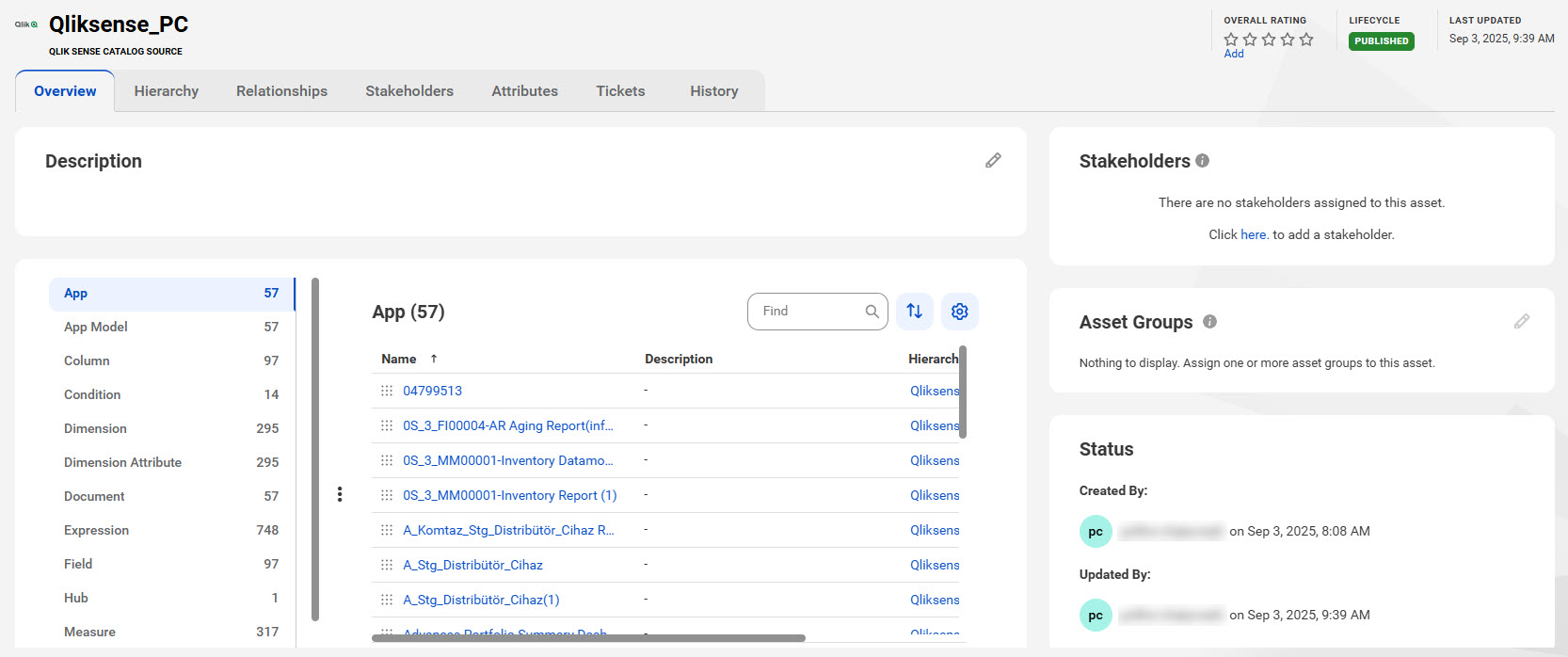Screen dimensions: 1568x657
Task: Click the Updated By pc avatar
Action: (x=1096, y=616)
